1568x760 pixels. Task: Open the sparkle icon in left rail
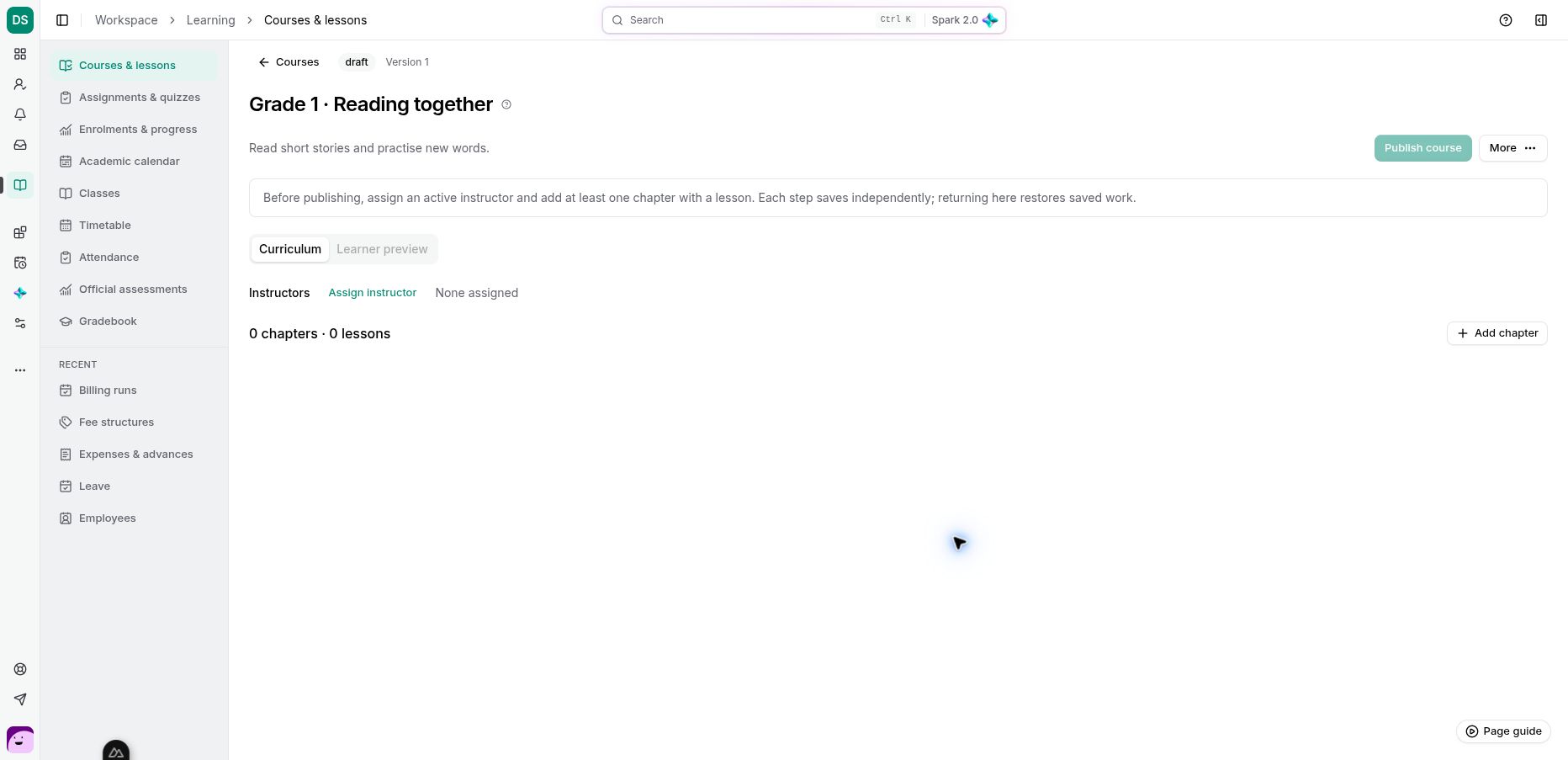pyautogui.click(x=20, y=293)
